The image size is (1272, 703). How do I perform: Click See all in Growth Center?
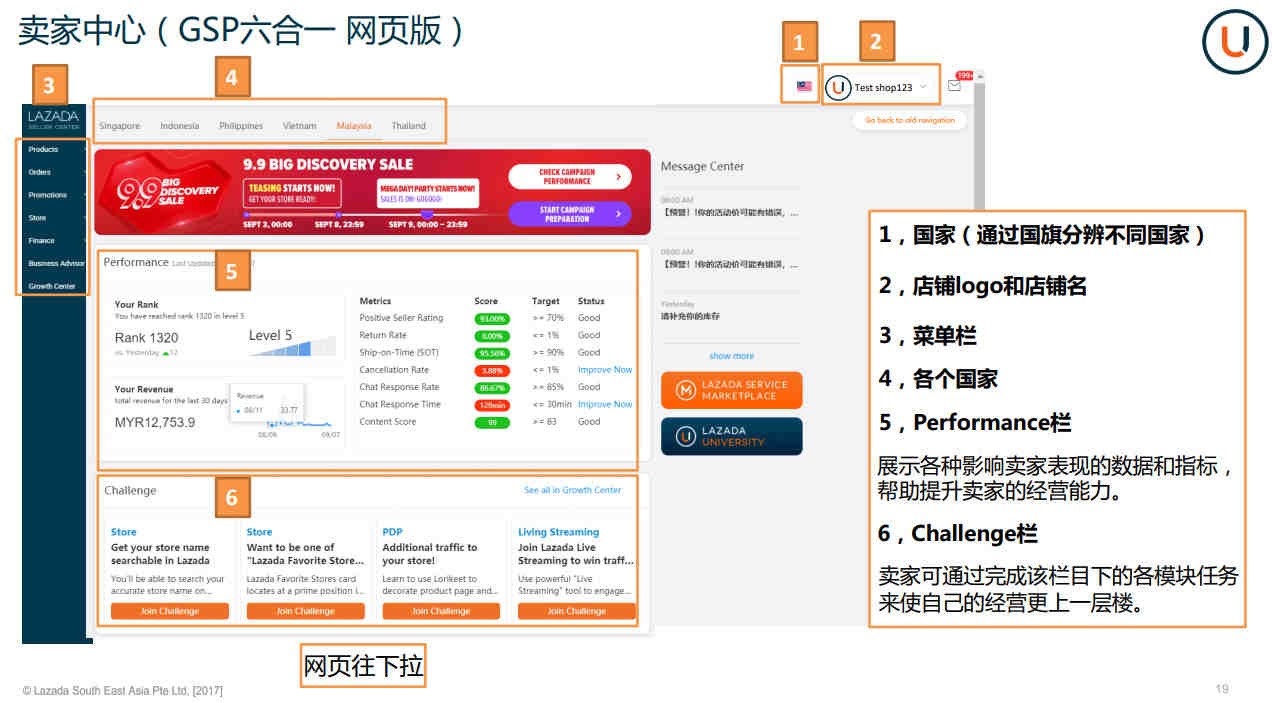pyautogui.click(x=572, y=490)
